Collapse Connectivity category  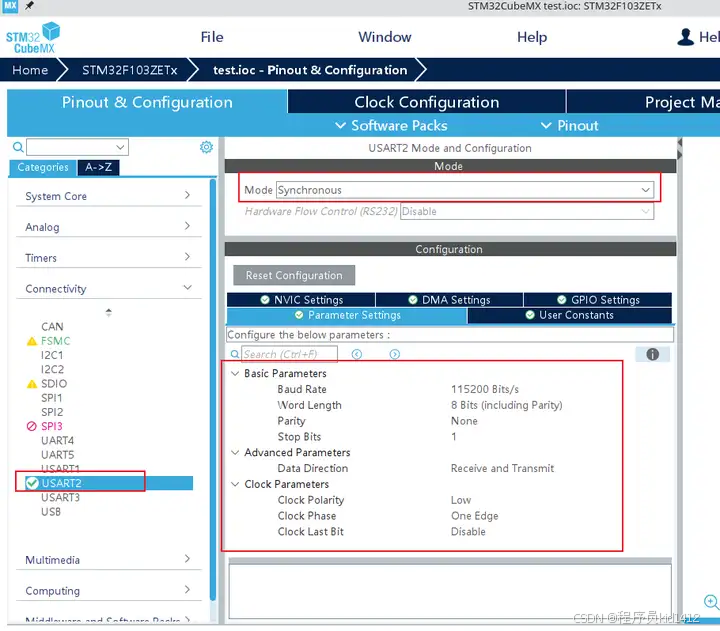(109, 288)
